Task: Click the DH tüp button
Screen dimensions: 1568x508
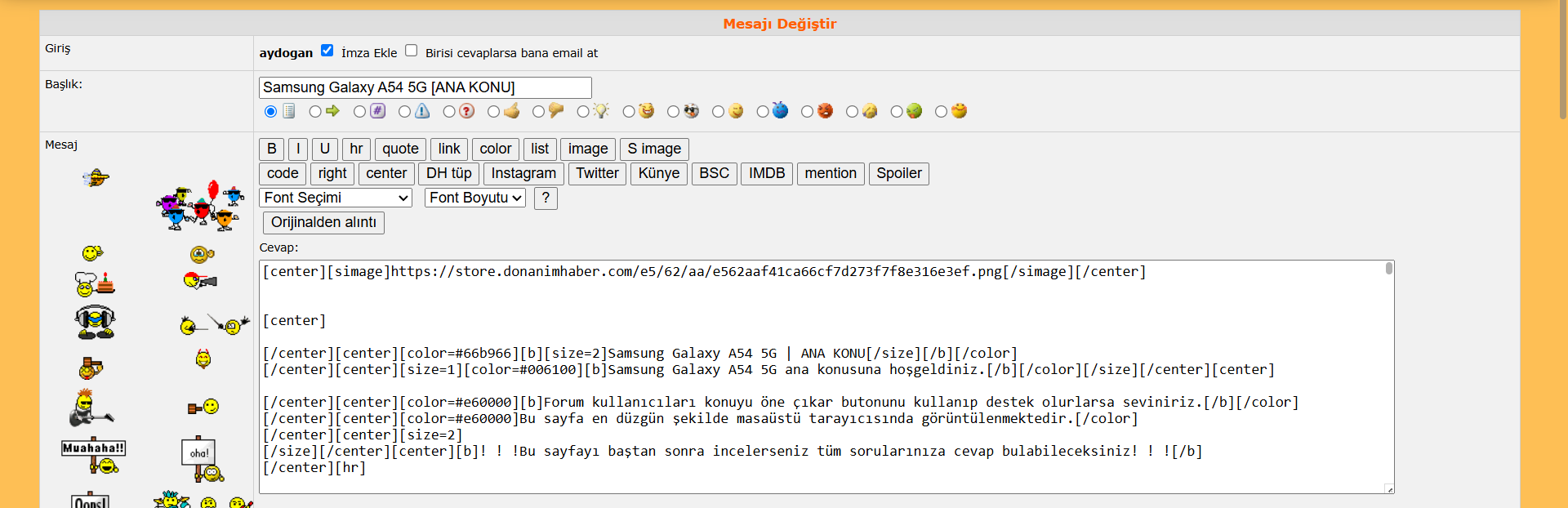Action: click(449, 173)
